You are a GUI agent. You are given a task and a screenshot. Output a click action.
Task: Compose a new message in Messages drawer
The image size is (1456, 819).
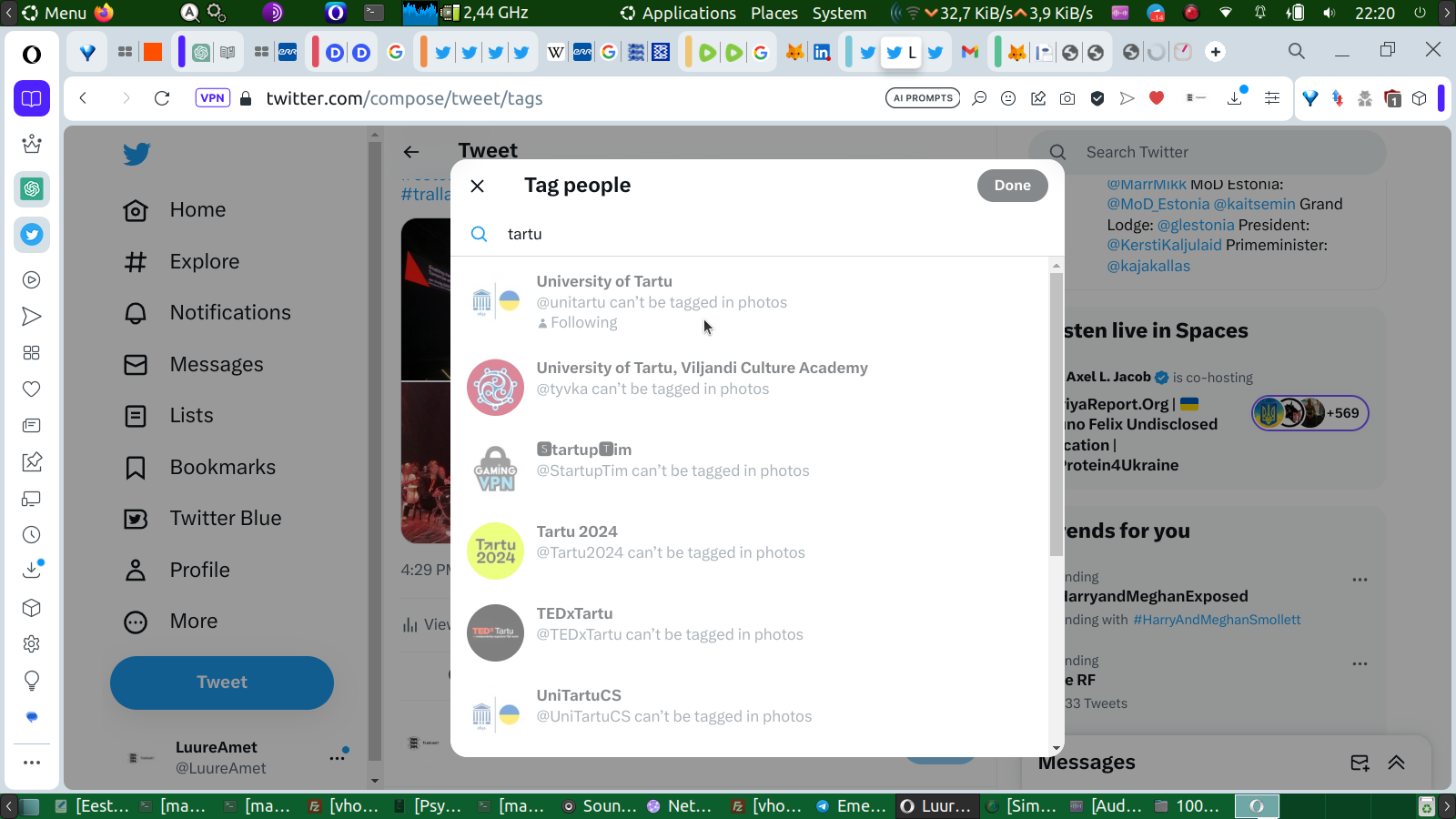(x=1360, y=763)
